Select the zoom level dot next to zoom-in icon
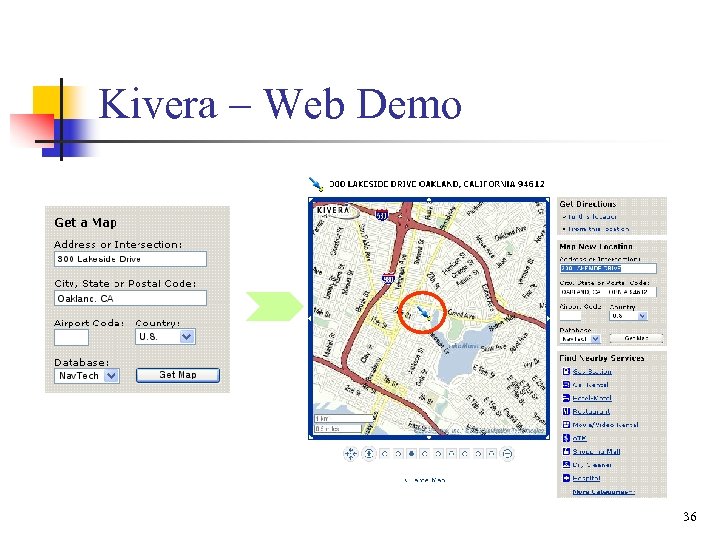 point(385,454)
